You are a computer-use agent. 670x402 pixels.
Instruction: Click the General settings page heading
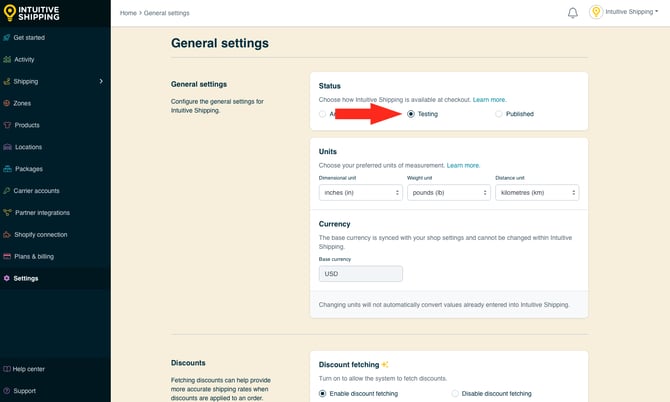pos(220,43)
